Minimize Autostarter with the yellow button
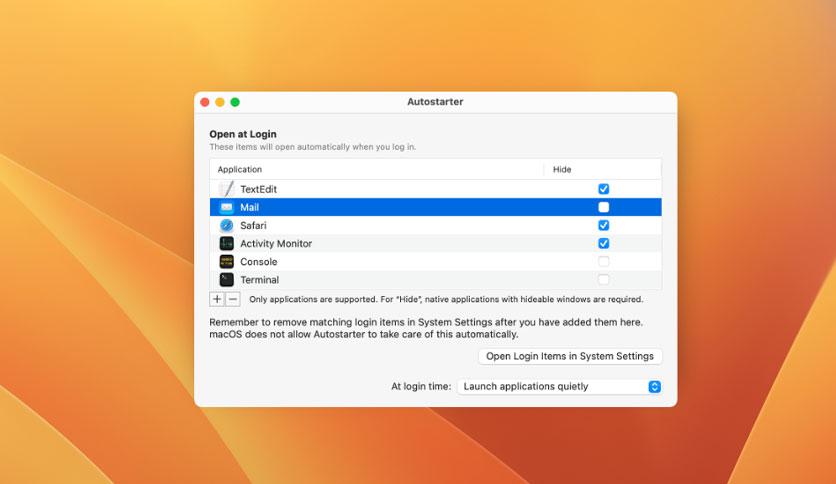 pos(220,102)
